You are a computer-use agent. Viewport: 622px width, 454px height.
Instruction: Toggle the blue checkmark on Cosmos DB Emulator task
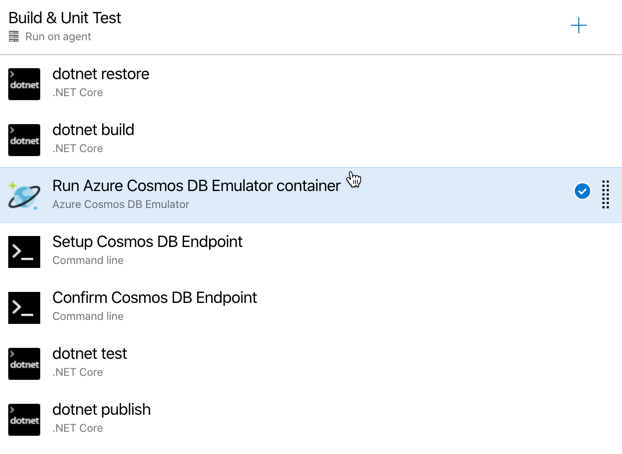[582, 191]
